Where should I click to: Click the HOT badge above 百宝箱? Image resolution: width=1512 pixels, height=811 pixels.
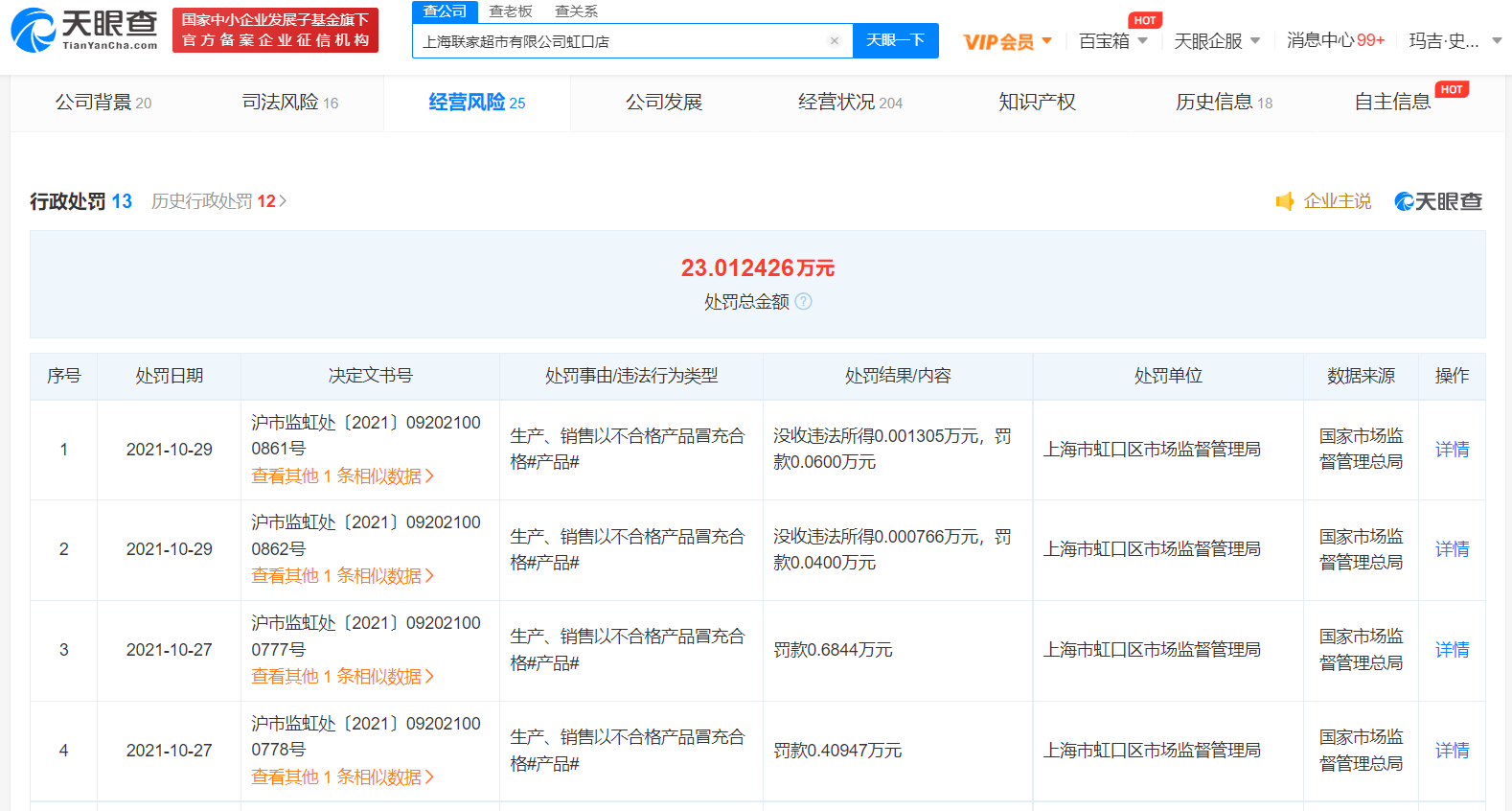click(x=1144, y=20)
